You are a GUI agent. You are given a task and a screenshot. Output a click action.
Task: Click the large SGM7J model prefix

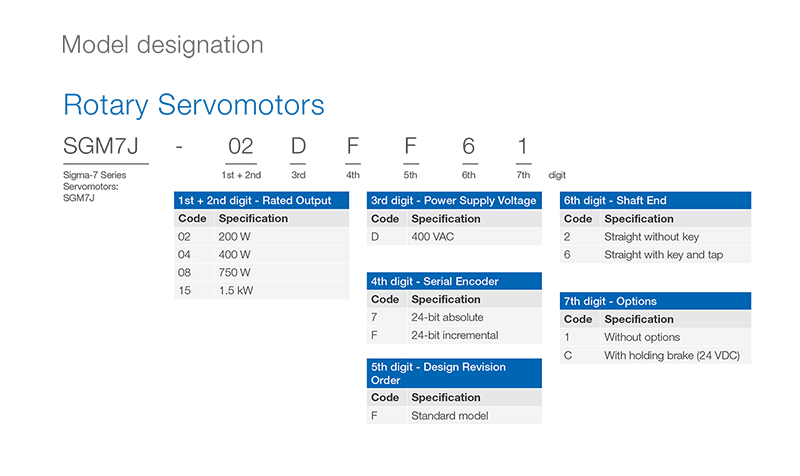click(x=105, y=147)
